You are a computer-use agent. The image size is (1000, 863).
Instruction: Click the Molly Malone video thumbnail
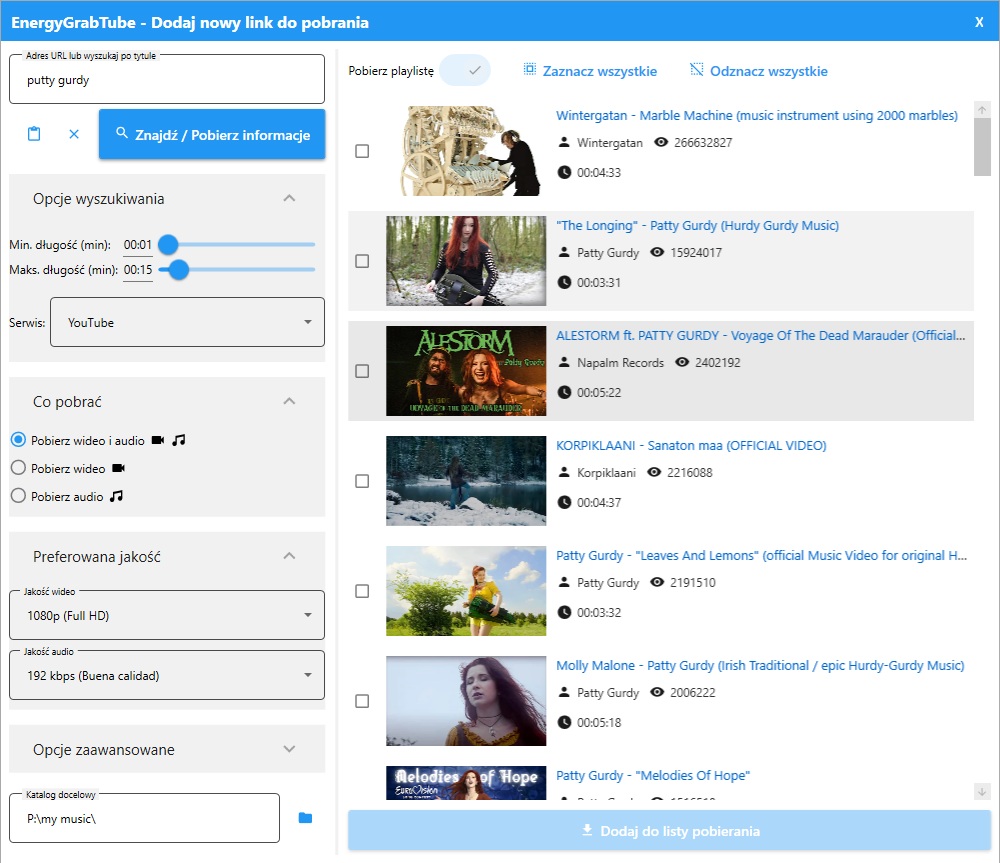466,700
